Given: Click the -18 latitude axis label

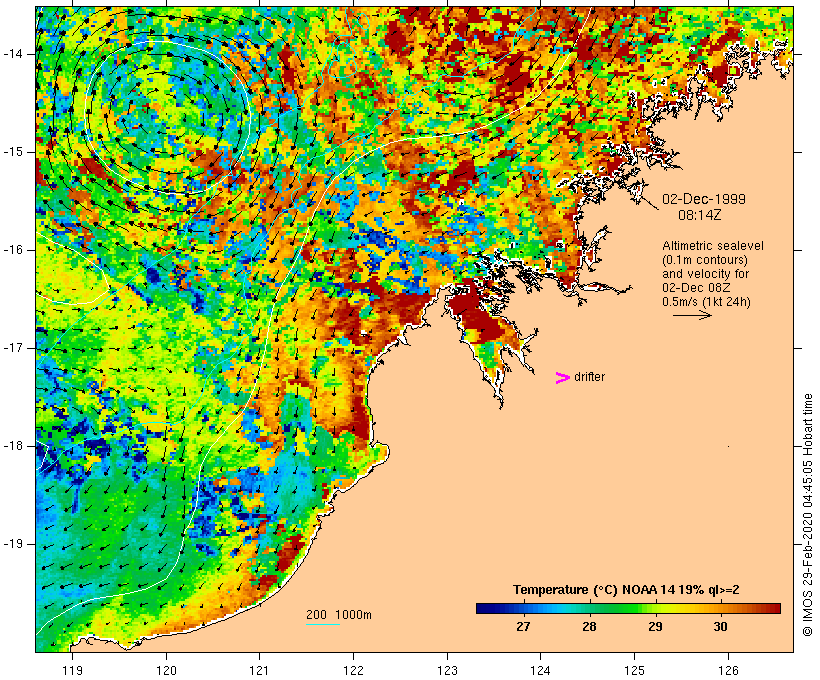Looking at the screenshot, I should [x=13, y=446].
